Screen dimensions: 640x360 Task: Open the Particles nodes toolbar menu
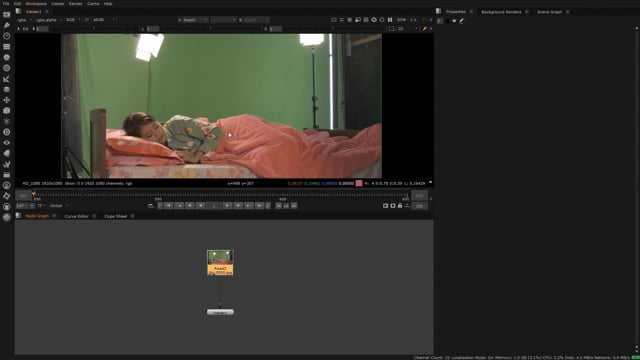pyautogui.click(x=7, y=121)
